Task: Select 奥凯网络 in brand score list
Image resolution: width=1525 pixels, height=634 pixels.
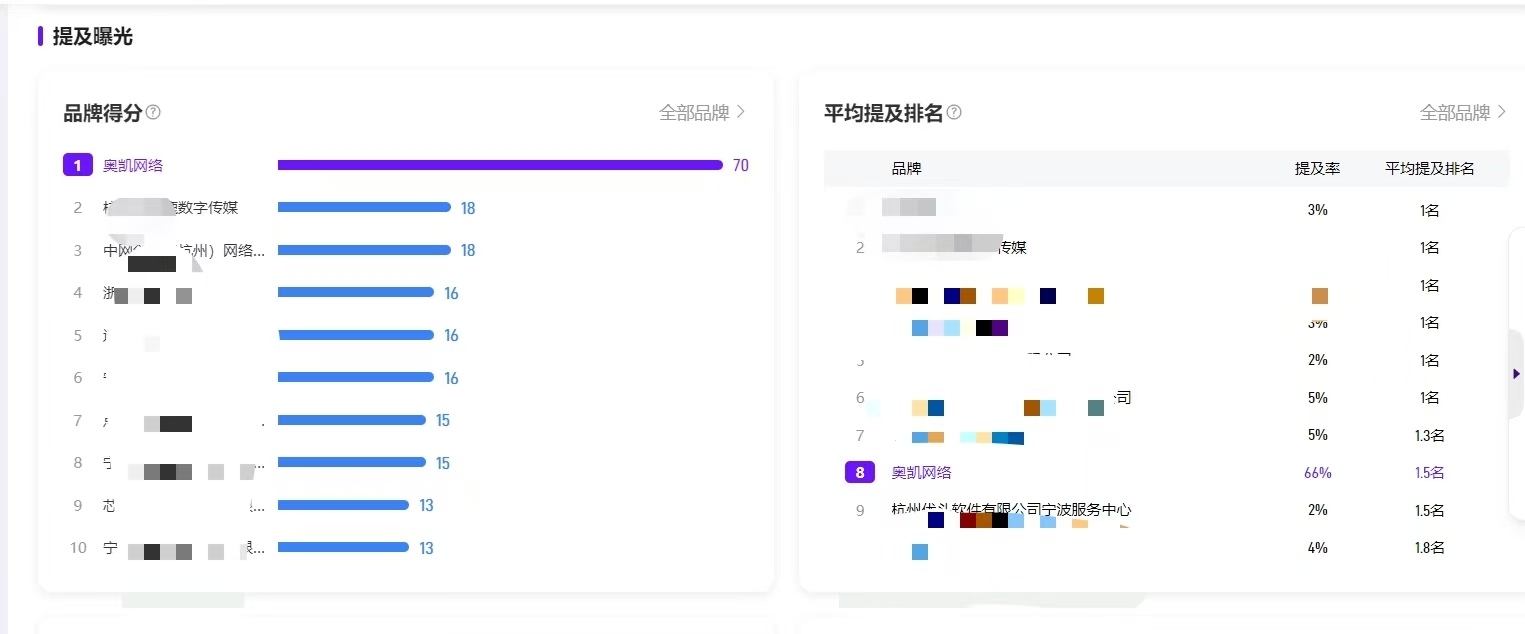Action: pyautogui.click(x=133, y=165)
